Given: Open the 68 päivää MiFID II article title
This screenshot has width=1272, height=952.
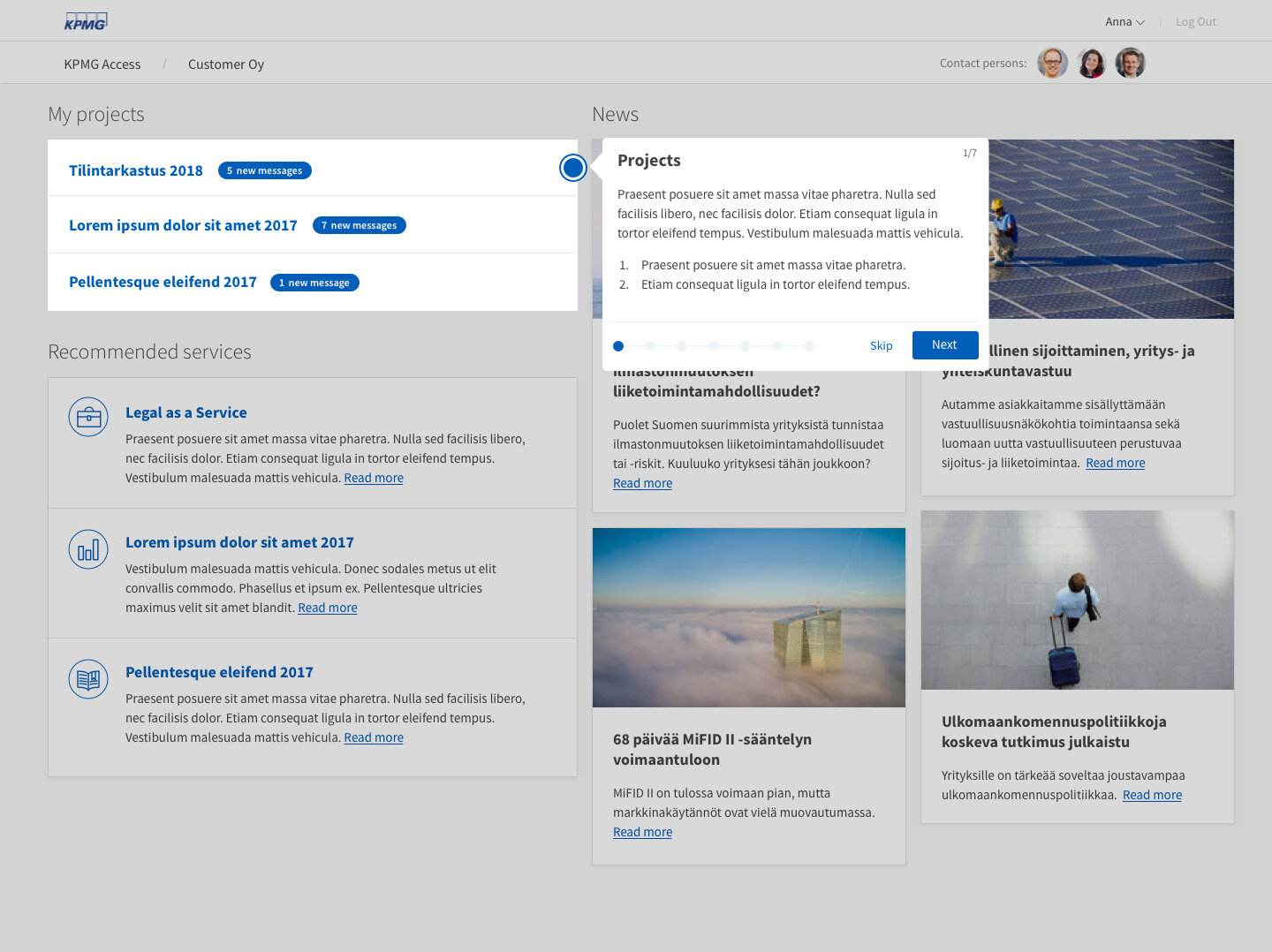Looking at the screenshot, I should (x=712, y=749).
